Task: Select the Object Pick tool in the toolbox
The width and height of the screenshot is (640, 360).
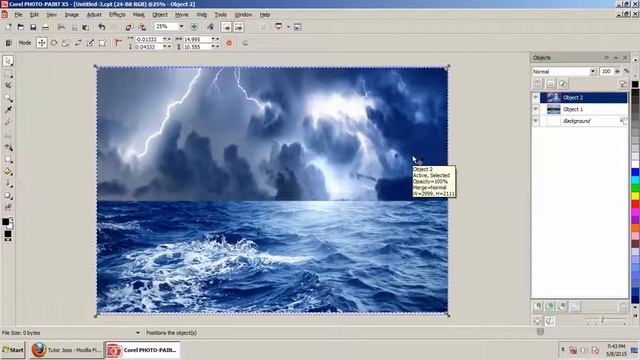Action: coord(8,61)
